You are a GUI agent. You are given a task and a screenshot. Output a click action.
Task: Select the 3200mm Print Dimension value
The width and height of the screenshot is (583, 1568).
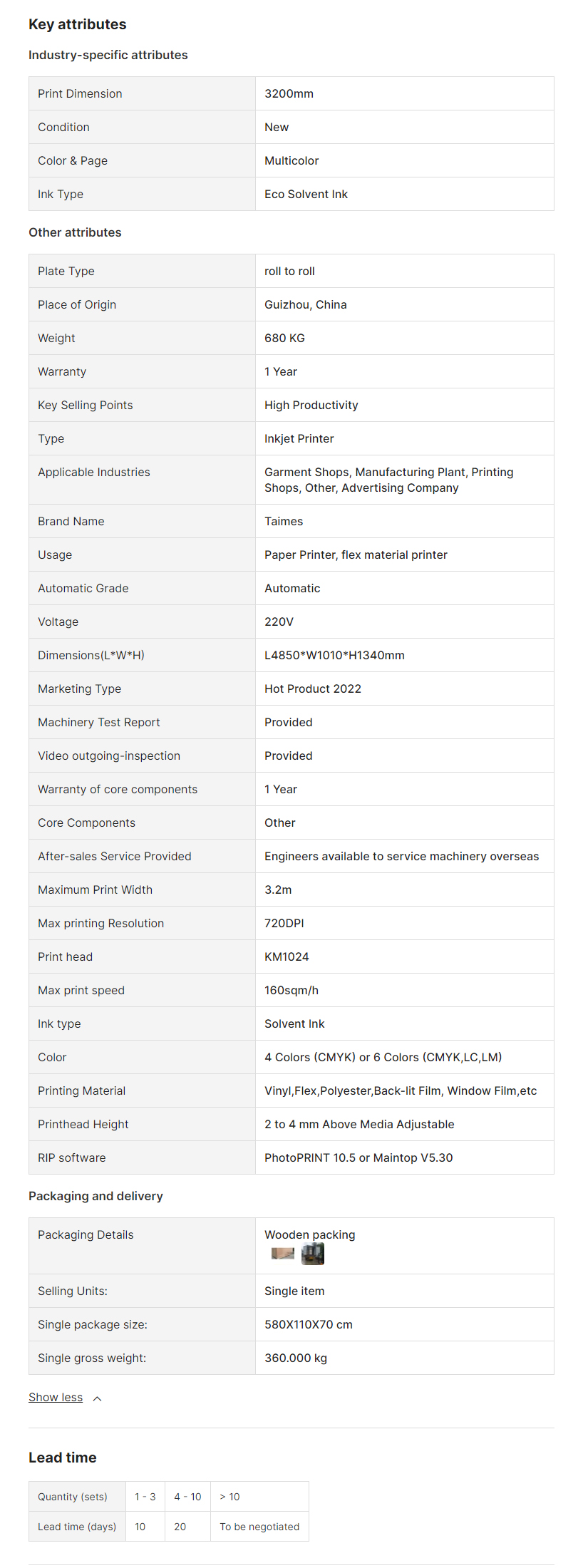coord(289,93)
